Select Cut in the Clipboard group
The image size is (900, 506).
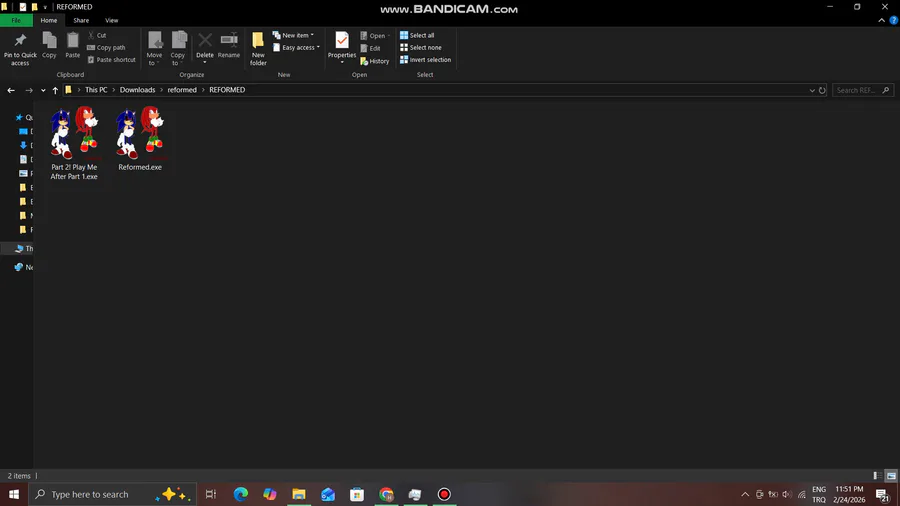click(x=97, y=36)
